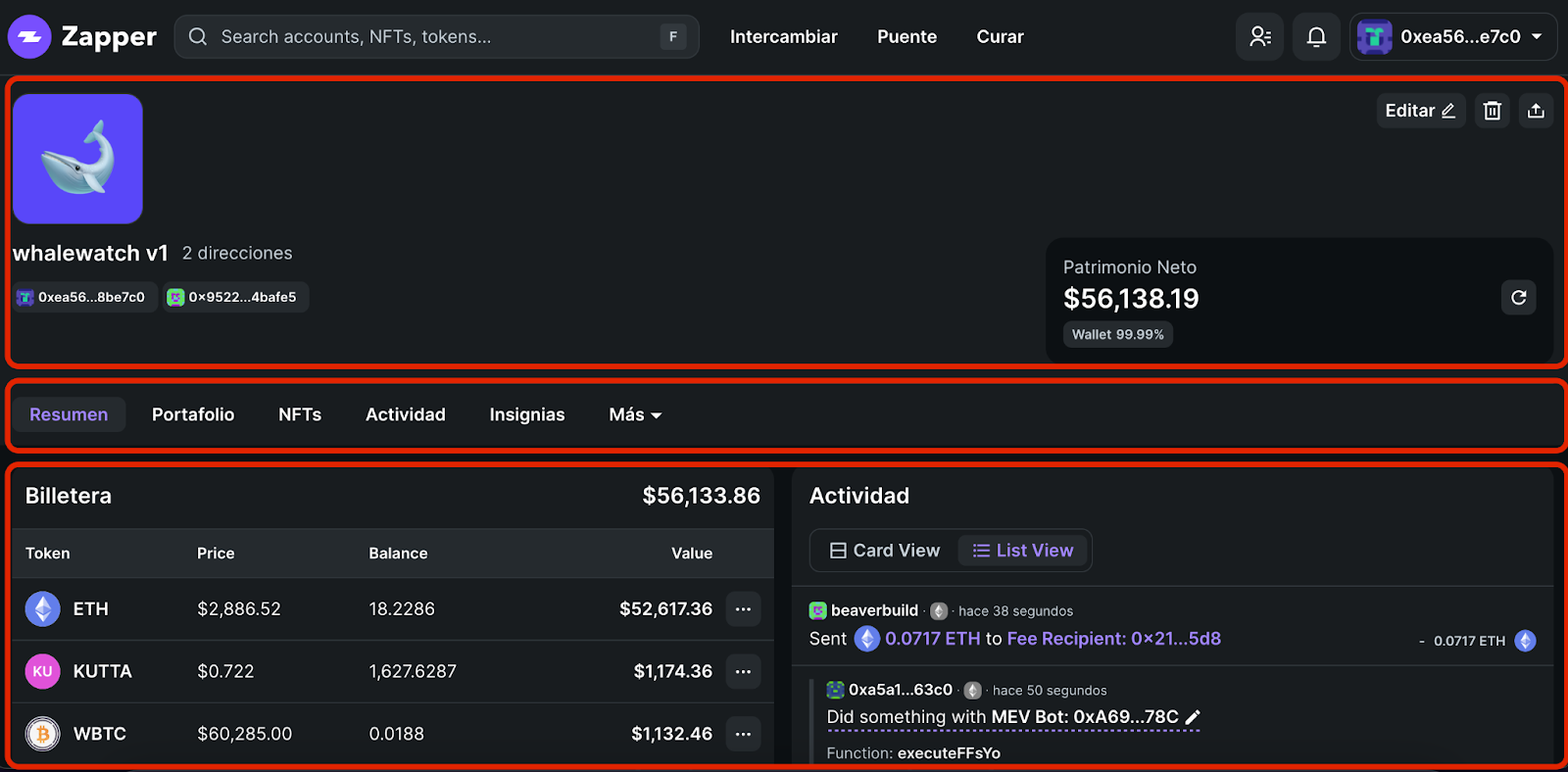The image size is (1568, 772).
Task: Click the Wallet 99.99% badge
Action: tap(1118, 334)
